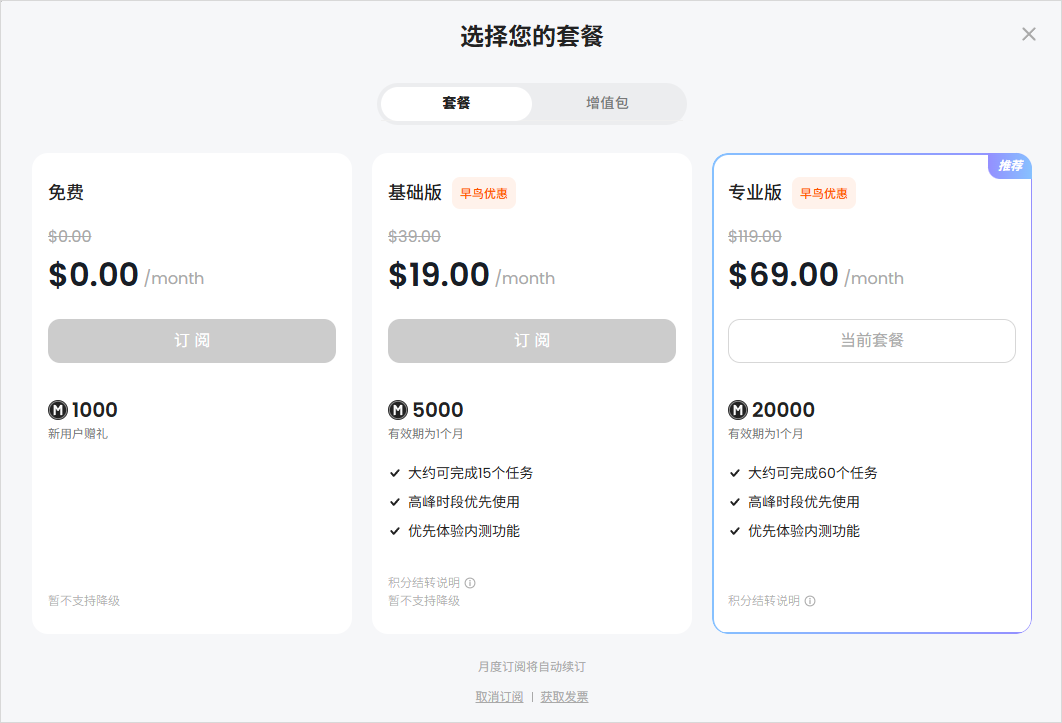Click the M credits icon beside 5000
1062x723 pixels.
pyautogui.click(x=397, y=409)
